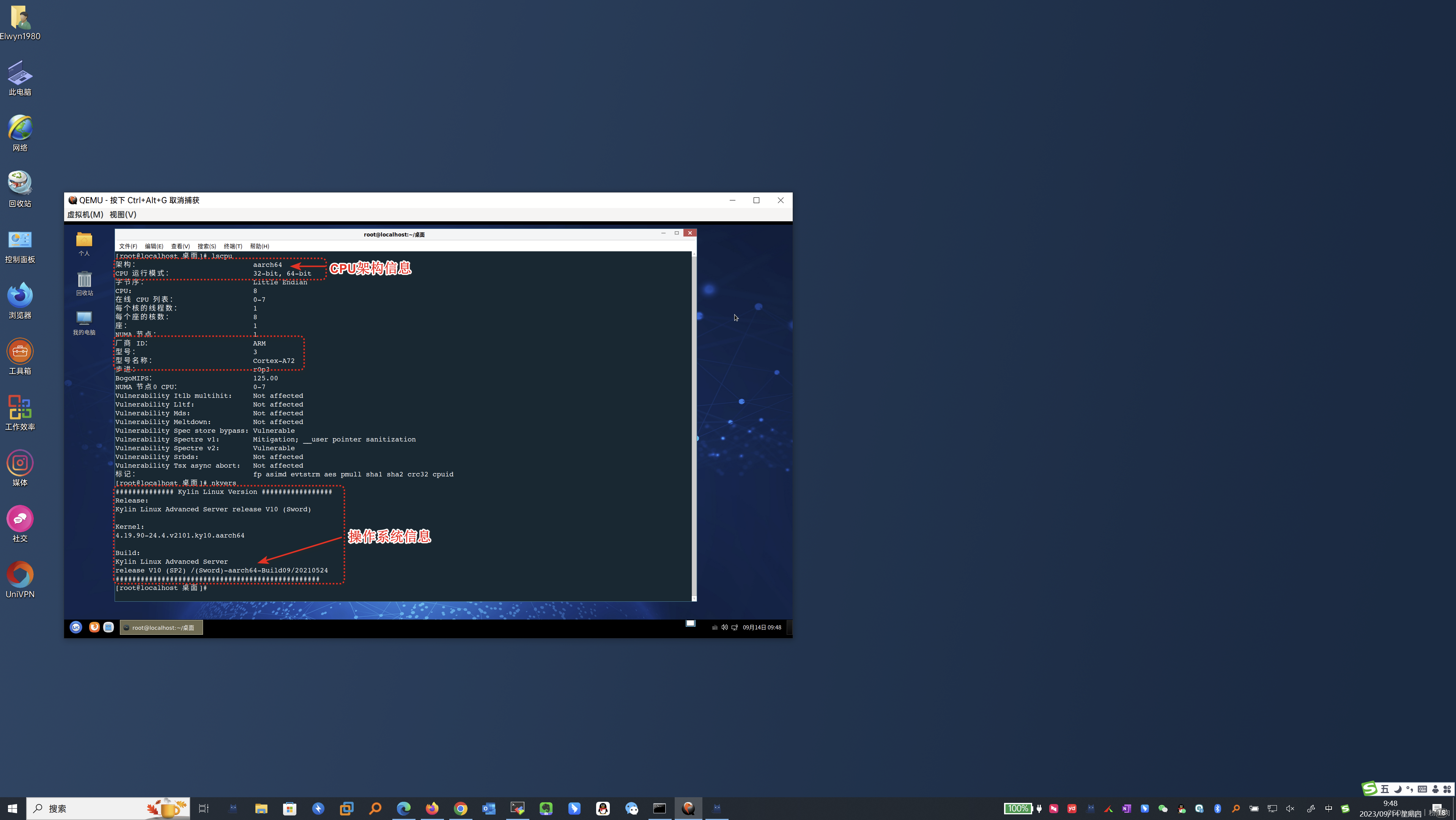The height and width of the screenshot is (820, 1456).
Task: Select the 网络 desktop icon
Action: pos(20,134)
